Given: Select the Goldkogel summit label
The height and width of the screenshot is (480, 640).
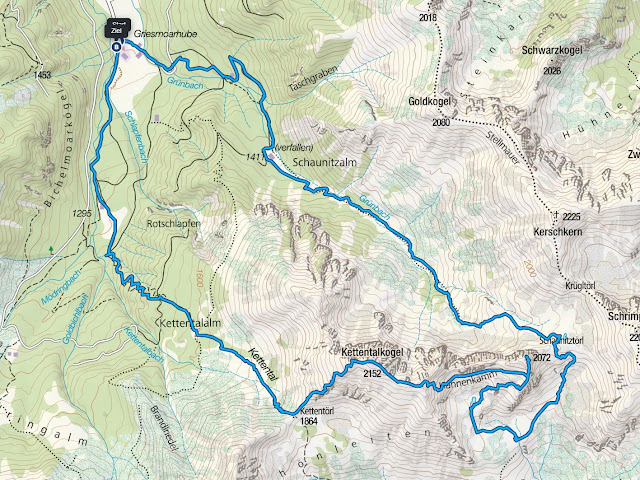Looking at the screenshot, I should click(x=429, y=101).
